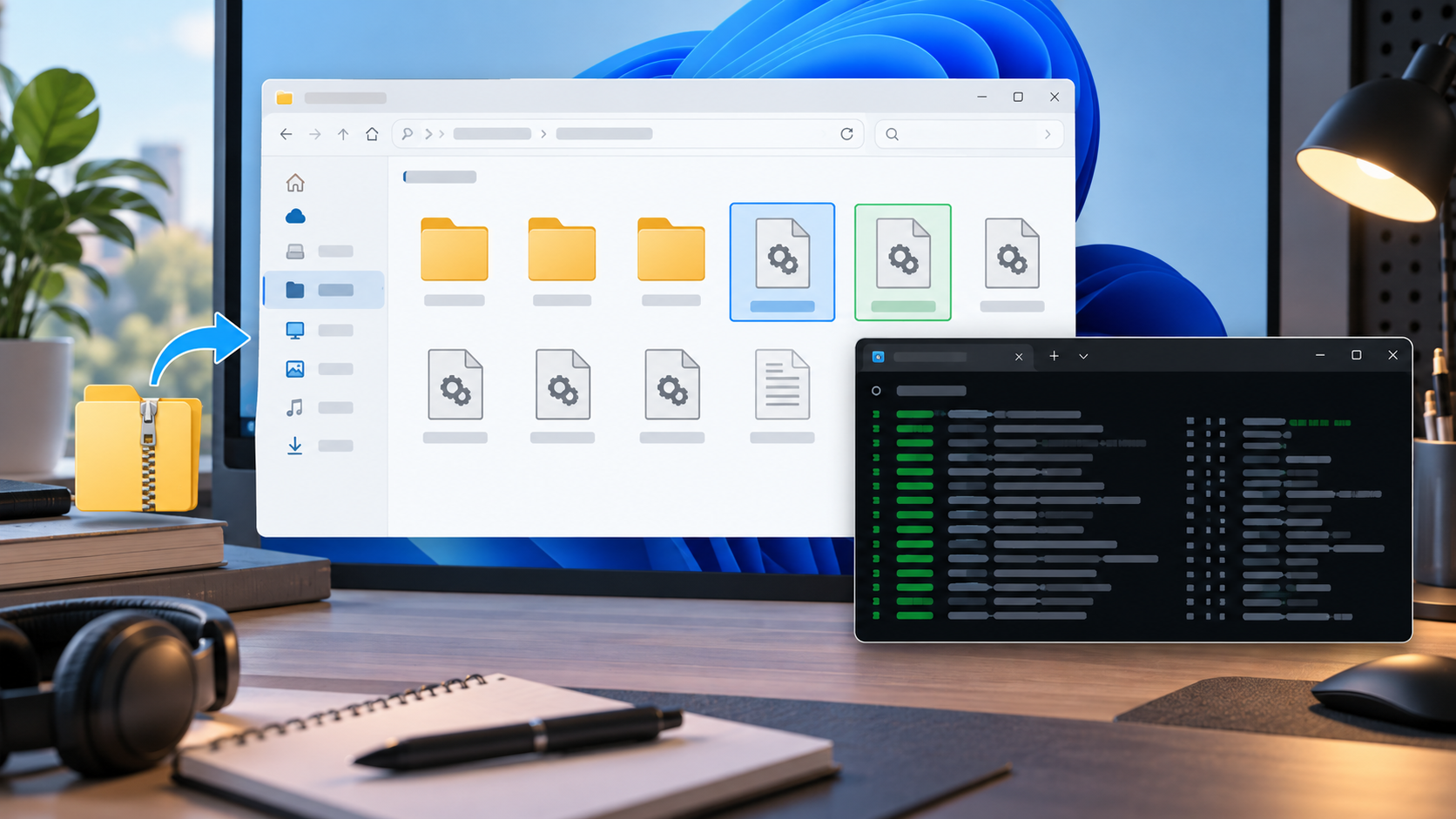Go back in File Explorer

286,134
